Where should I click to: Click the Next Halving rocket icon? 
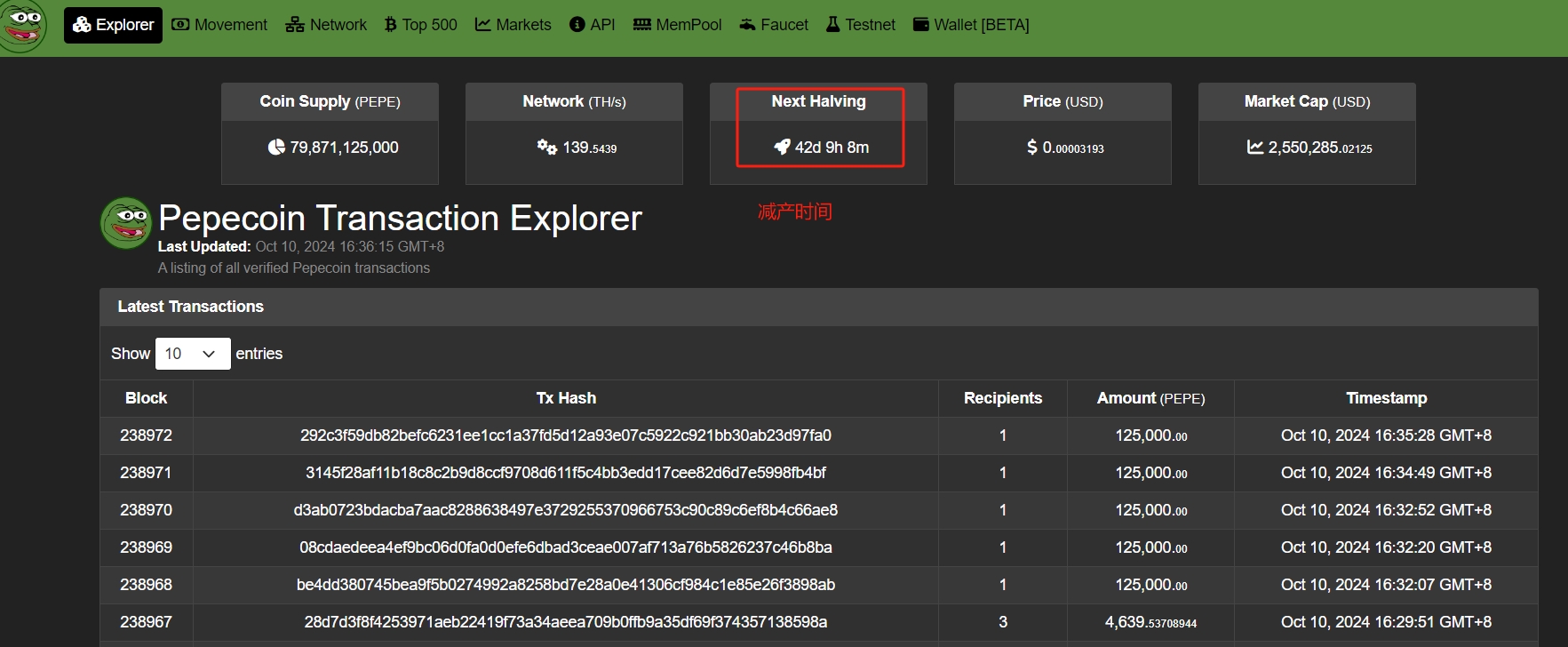[x=782, y=147]
